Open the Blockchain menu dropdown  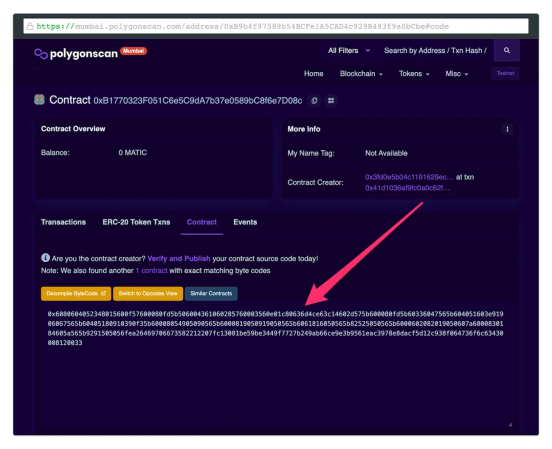click(x=361, y=74)
